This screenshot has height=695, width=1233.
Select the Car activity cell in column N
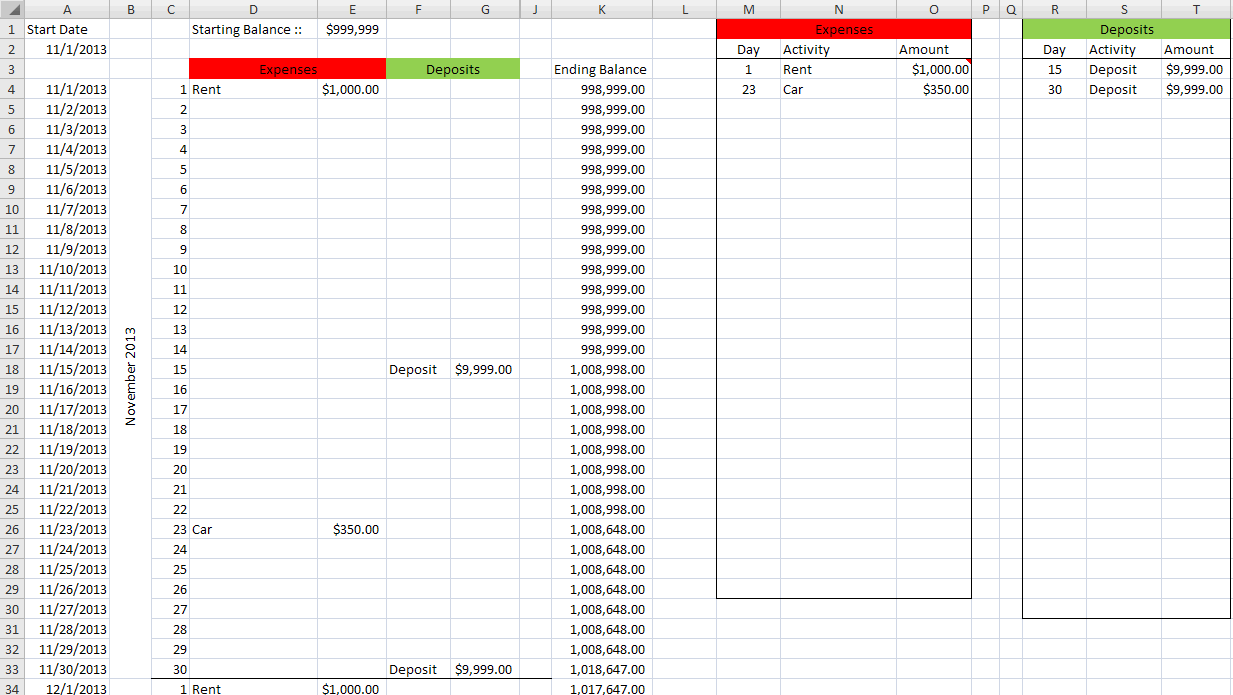point(838,89)
